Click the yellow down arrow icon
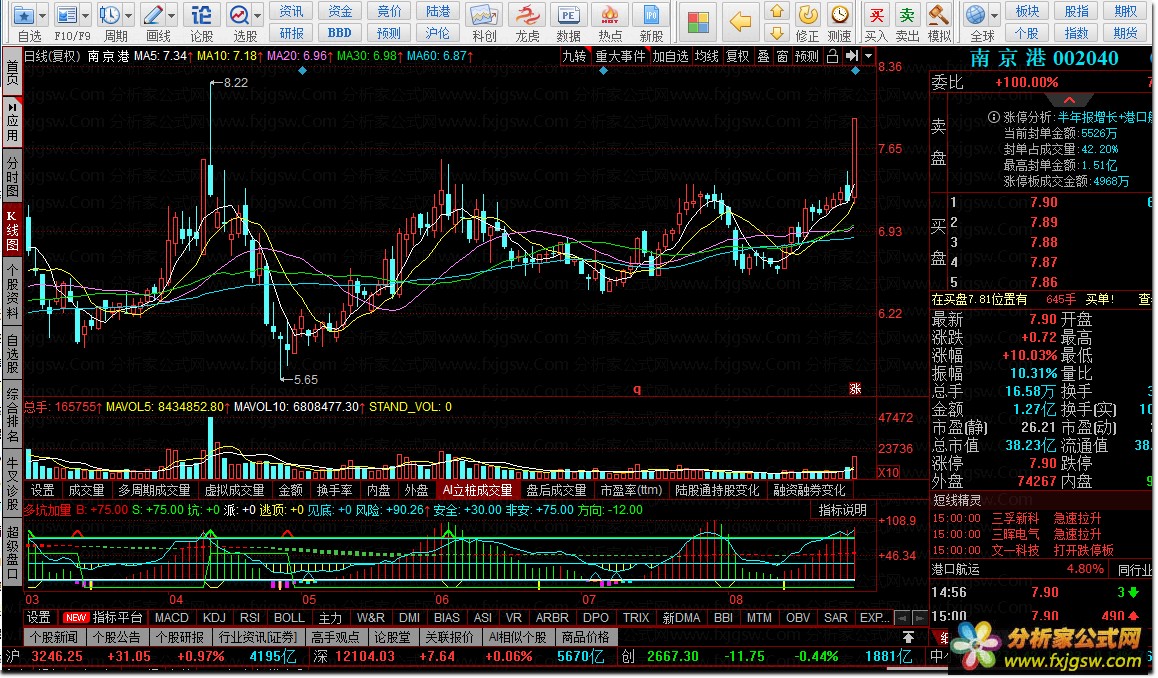Screen dimensions: 1158x678 pos(776,32)
